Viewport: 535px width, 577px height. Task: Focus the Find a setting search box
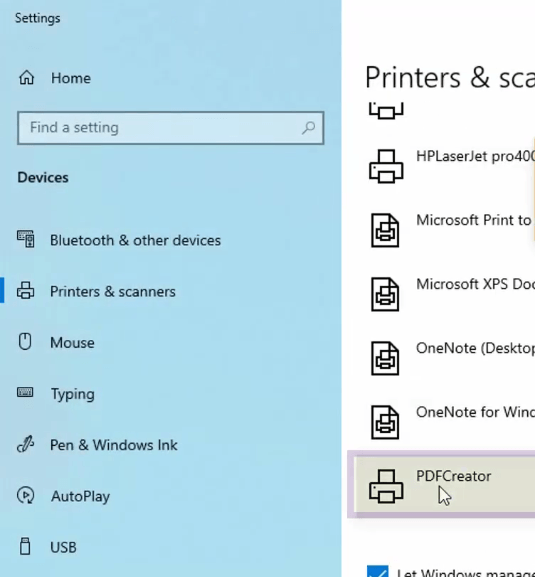170,128
